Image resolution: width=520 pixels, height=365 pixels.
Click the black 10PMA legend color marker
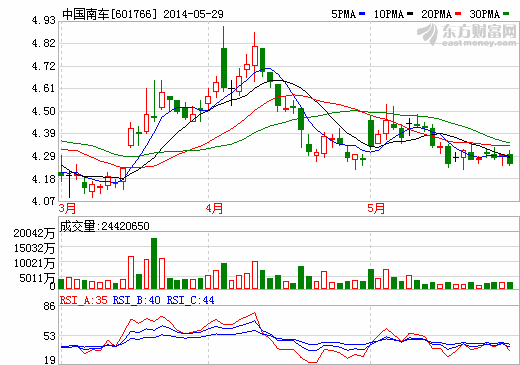(410, 14)
